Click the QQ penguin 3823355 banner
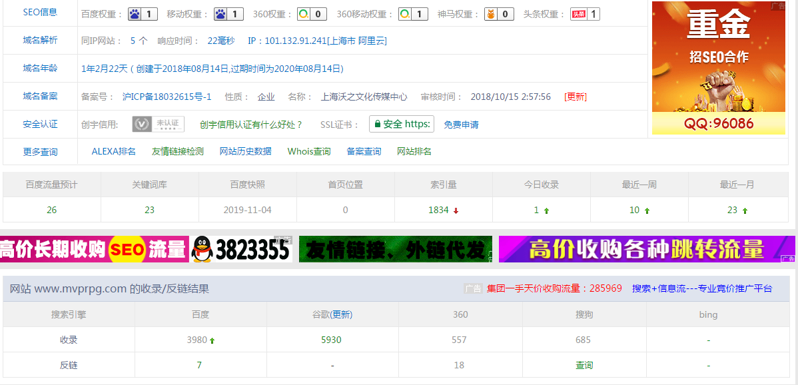The height and width of the screenshot is (385, 798). (x=241, y=249)
